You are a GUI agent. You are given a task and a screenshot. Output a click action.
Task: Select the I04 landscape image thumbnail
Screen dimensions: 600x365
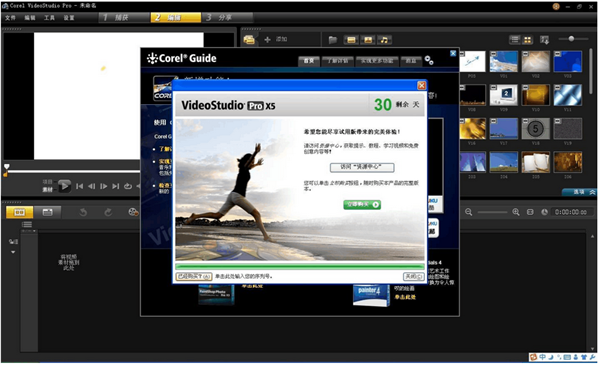pyautogui.click(x=504, y=162)
